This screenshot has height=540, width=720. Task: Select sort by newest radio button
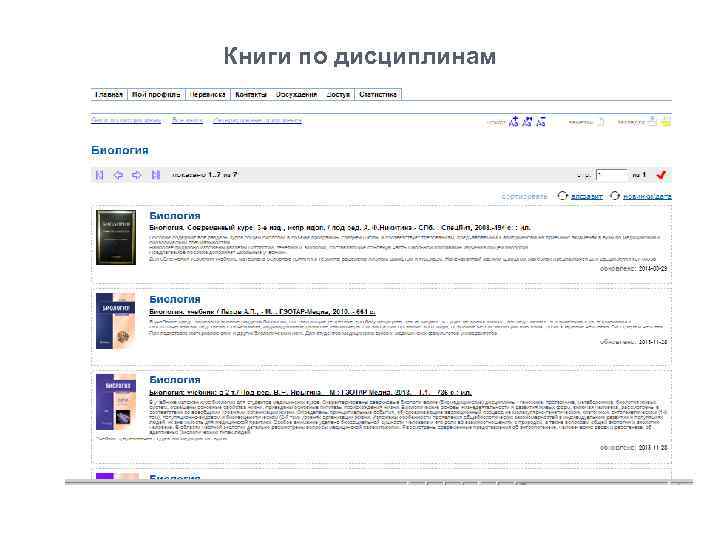[x=614, y=196]
